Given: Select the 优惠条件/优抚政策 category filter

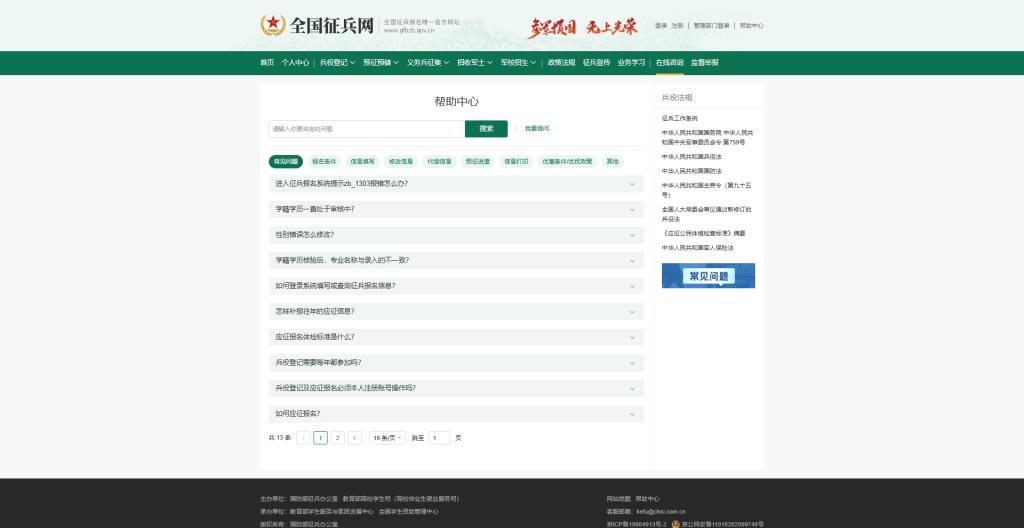Looking at the screenshot, I should (567, 161).
